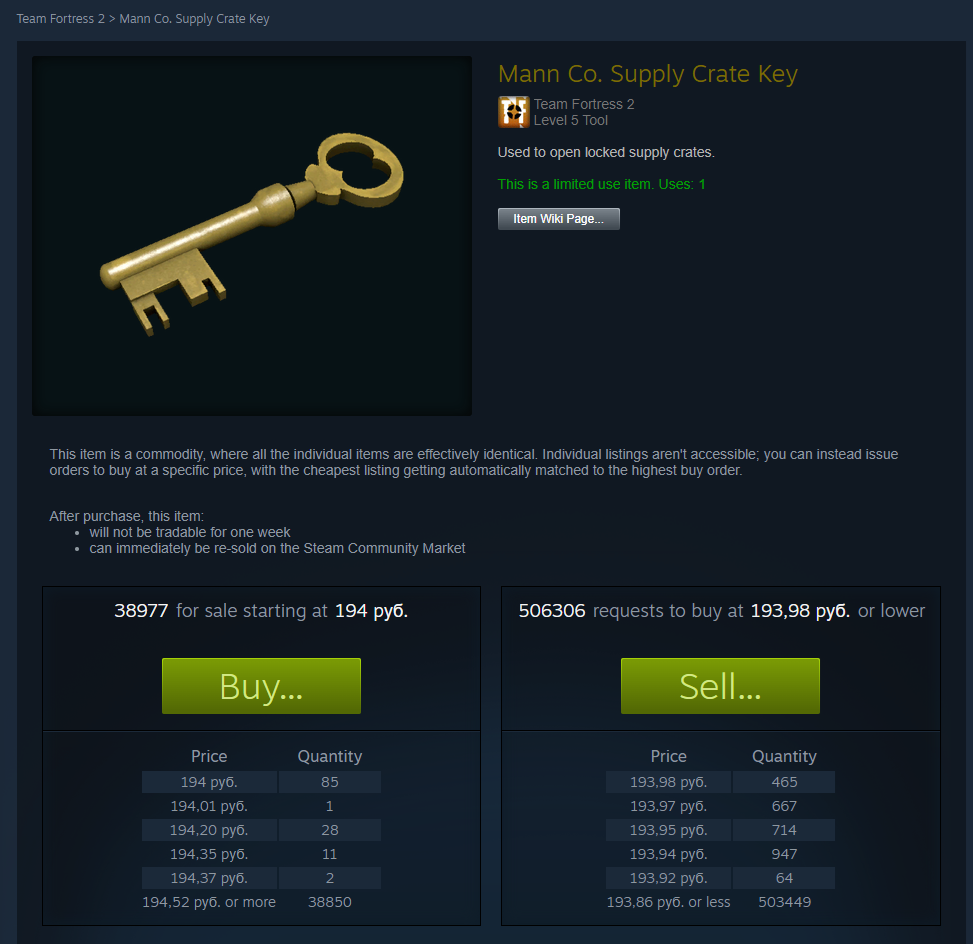Screen dimensions: 973x944
Task: Select the 193,98 руб. buy order row
Action: 720,782
